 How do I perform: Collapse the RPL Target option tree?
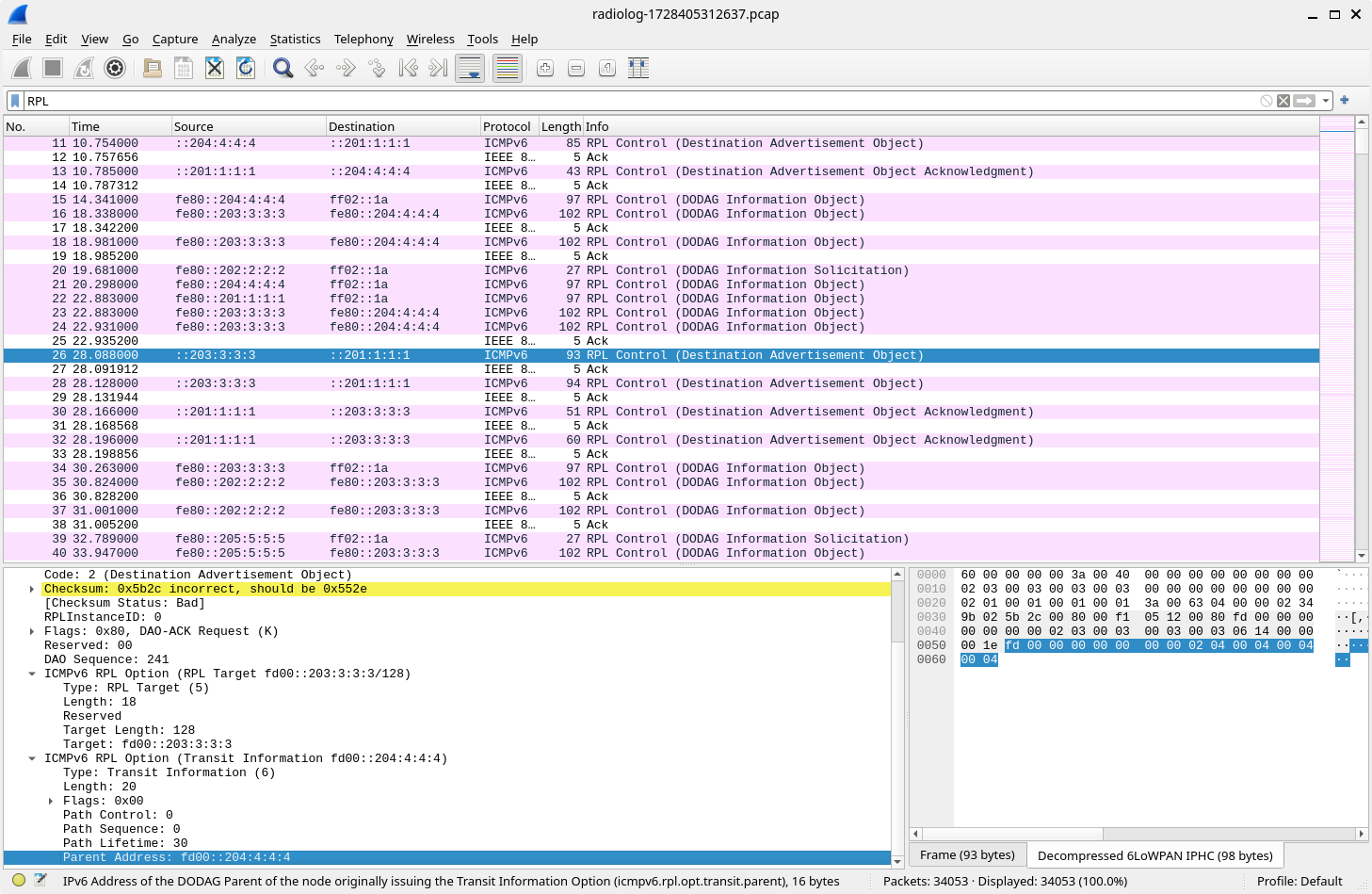[32, 674]
